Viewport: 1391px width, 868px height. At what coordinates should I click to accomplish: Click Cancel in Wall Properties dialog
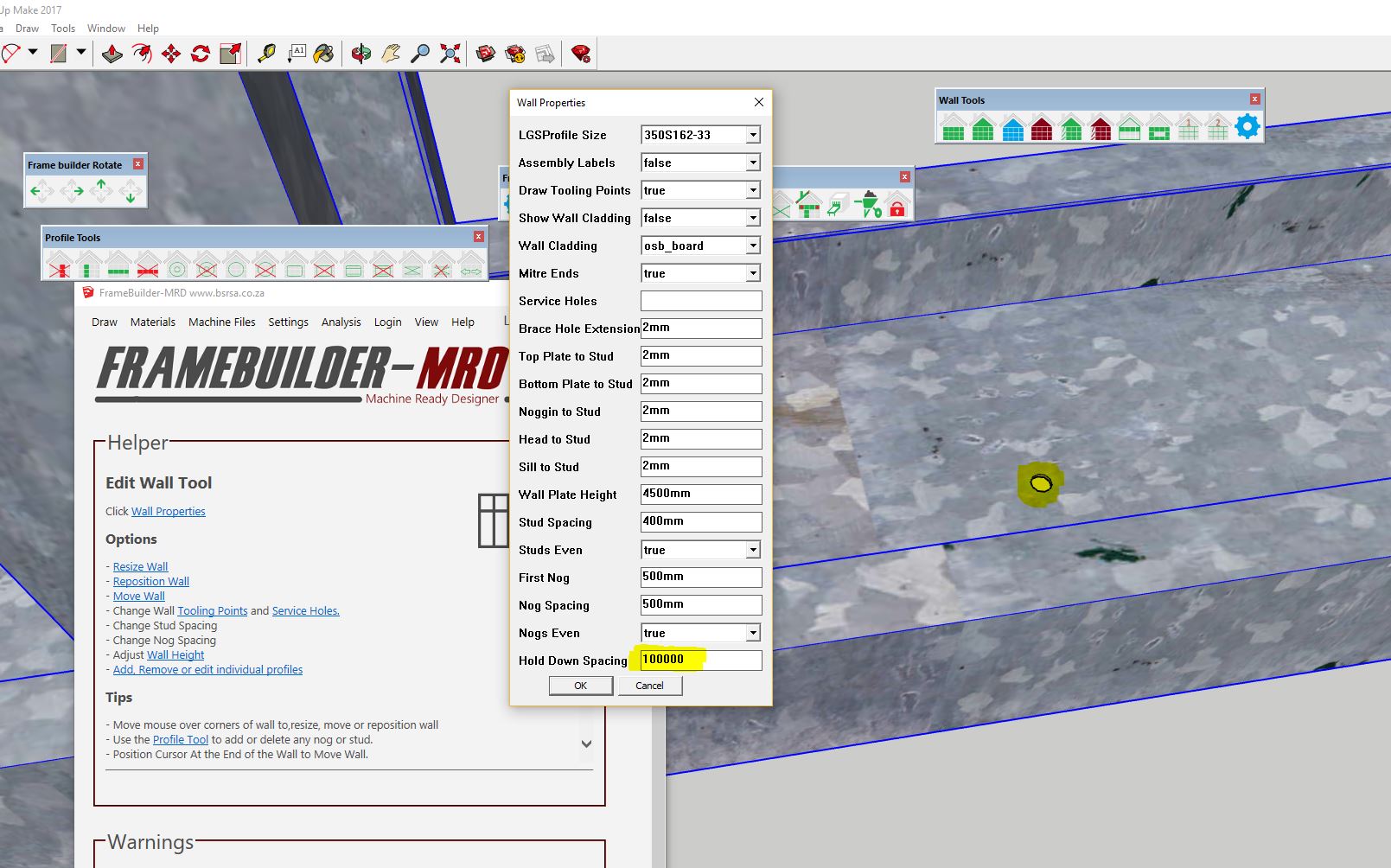tap(649, 686)
